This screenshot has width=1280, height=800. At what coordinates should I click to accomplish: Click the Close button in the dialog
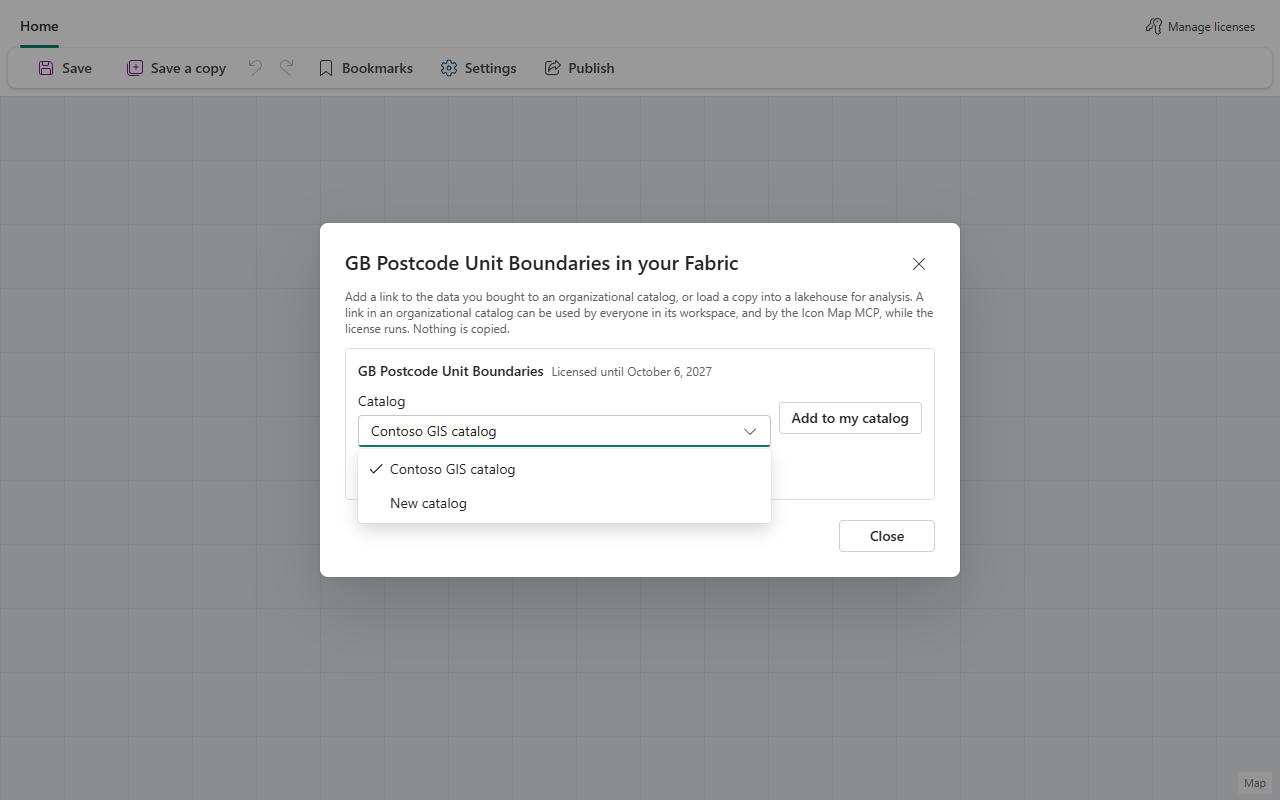[887, 536]
